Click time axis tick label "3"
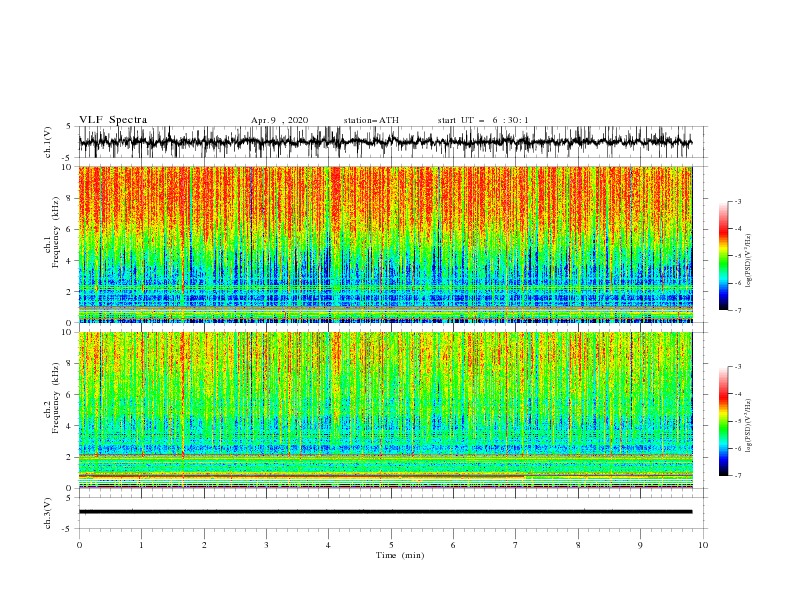This screenshot has width=792, height=612. point(266,545)
